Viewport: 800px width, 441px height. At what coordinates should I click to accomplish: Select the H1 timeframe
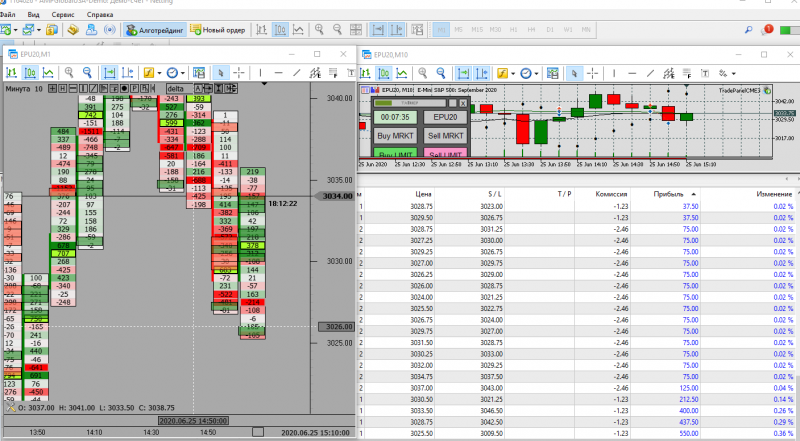[514, 30]
